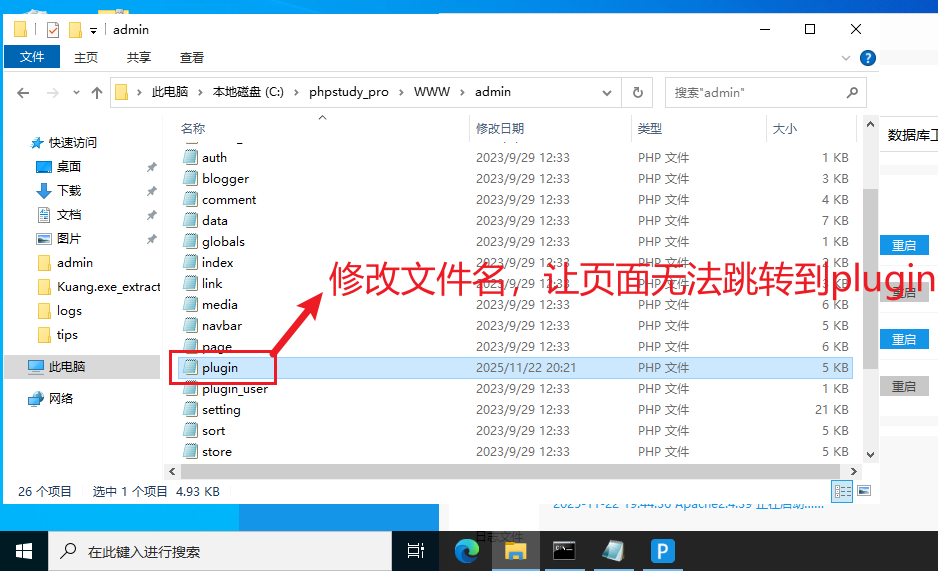Select the setting PHP file icon

click(x=190, y=410)
